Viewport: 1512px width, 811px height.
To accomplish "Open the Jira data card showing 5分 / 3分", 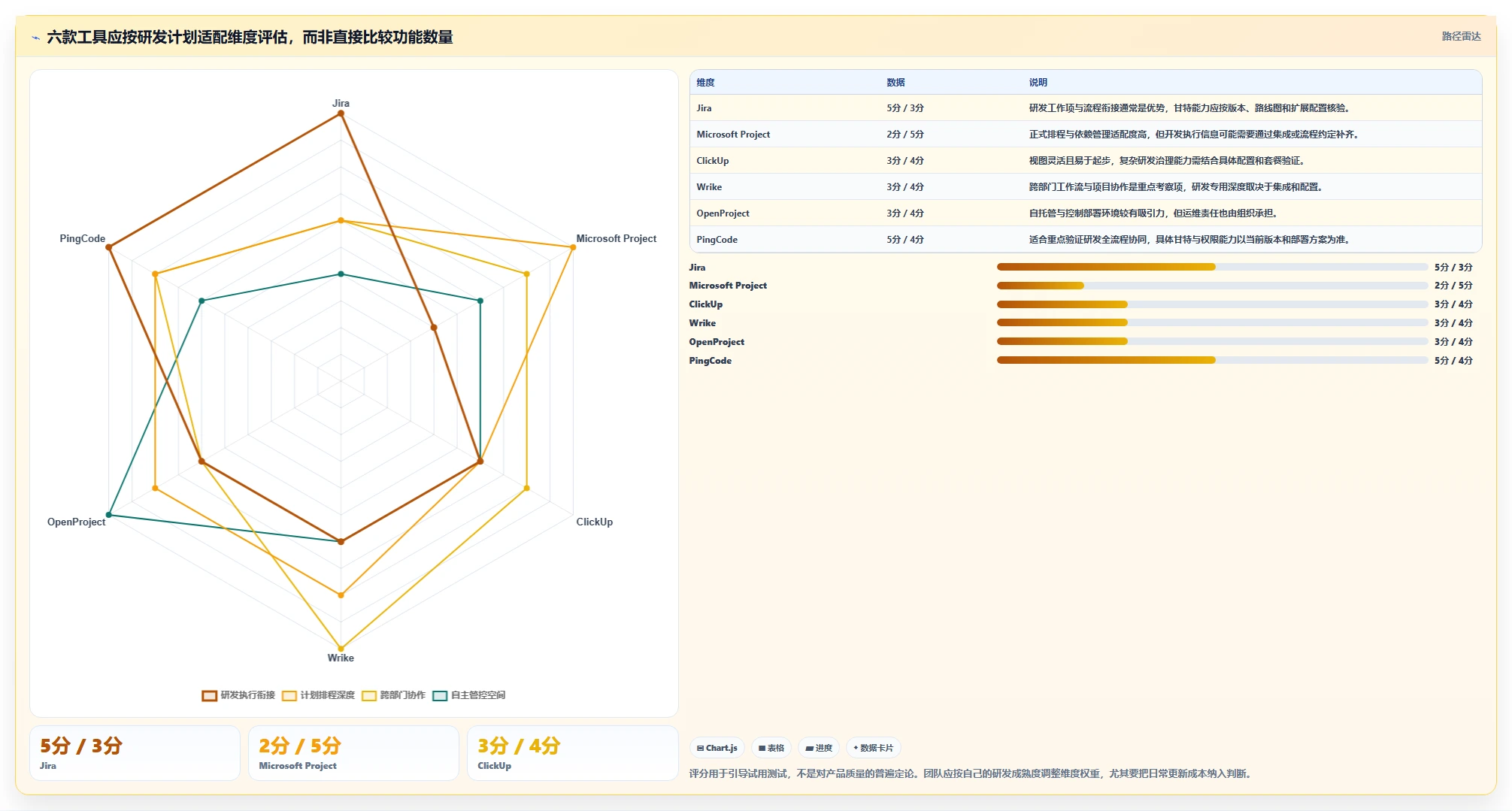I will pos(135,753).
